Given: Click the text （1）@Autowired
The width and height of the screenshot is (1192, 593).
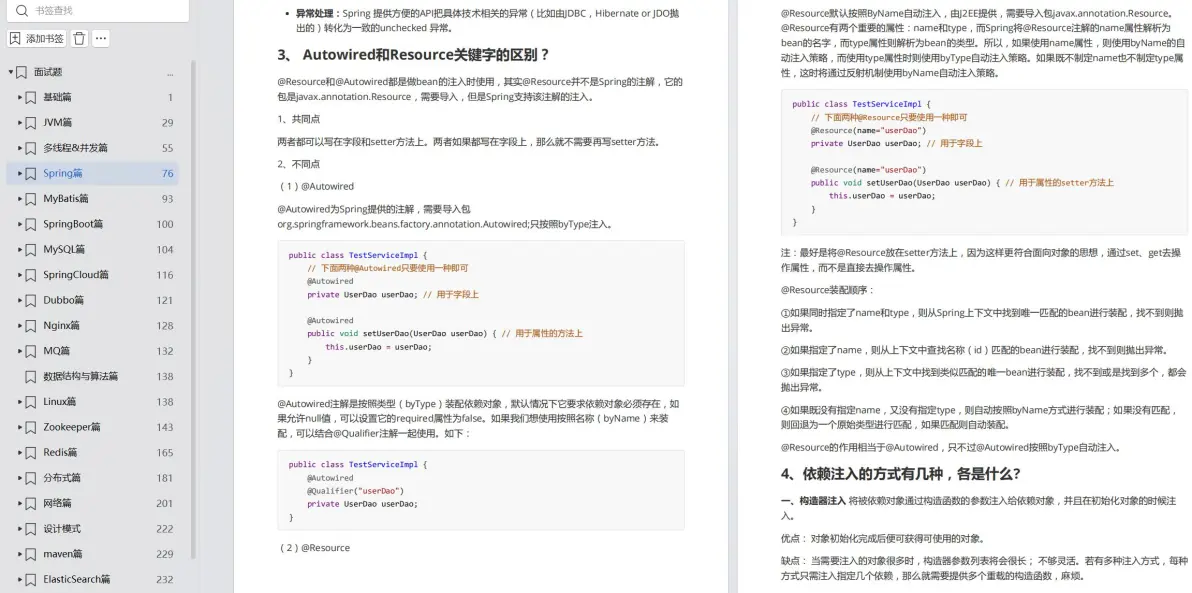Looking at the screenshot, I should coord(315,186).
